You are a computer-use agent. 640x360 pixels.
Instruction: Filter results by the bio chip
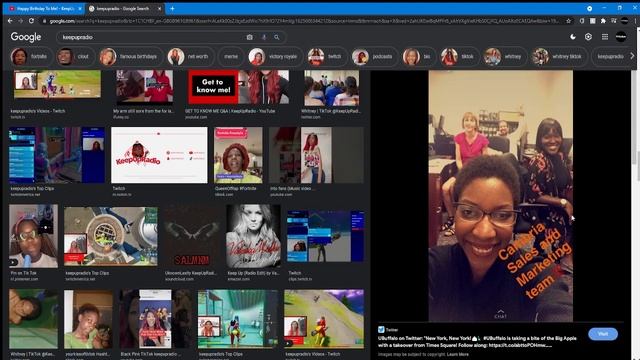(419, 56)
